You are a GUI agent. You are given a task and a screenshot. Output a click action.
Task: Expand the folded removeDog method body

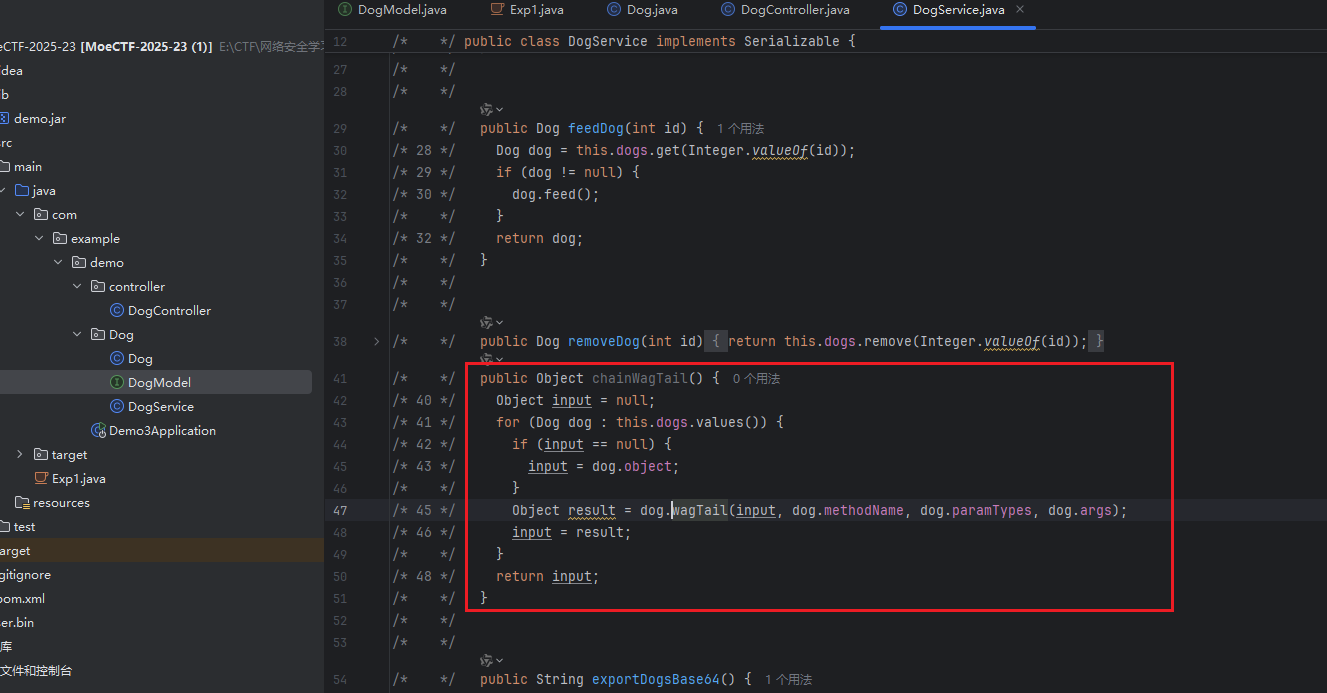click(376, 342)
